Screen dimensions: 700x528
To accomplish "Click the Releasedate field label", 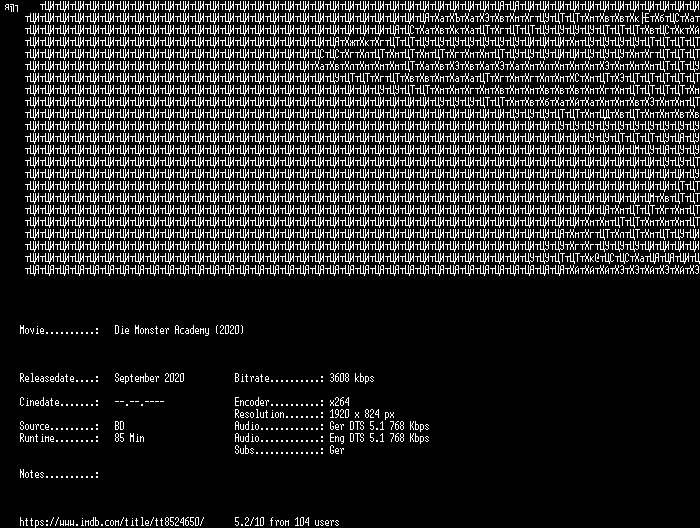I will [59, 378].
